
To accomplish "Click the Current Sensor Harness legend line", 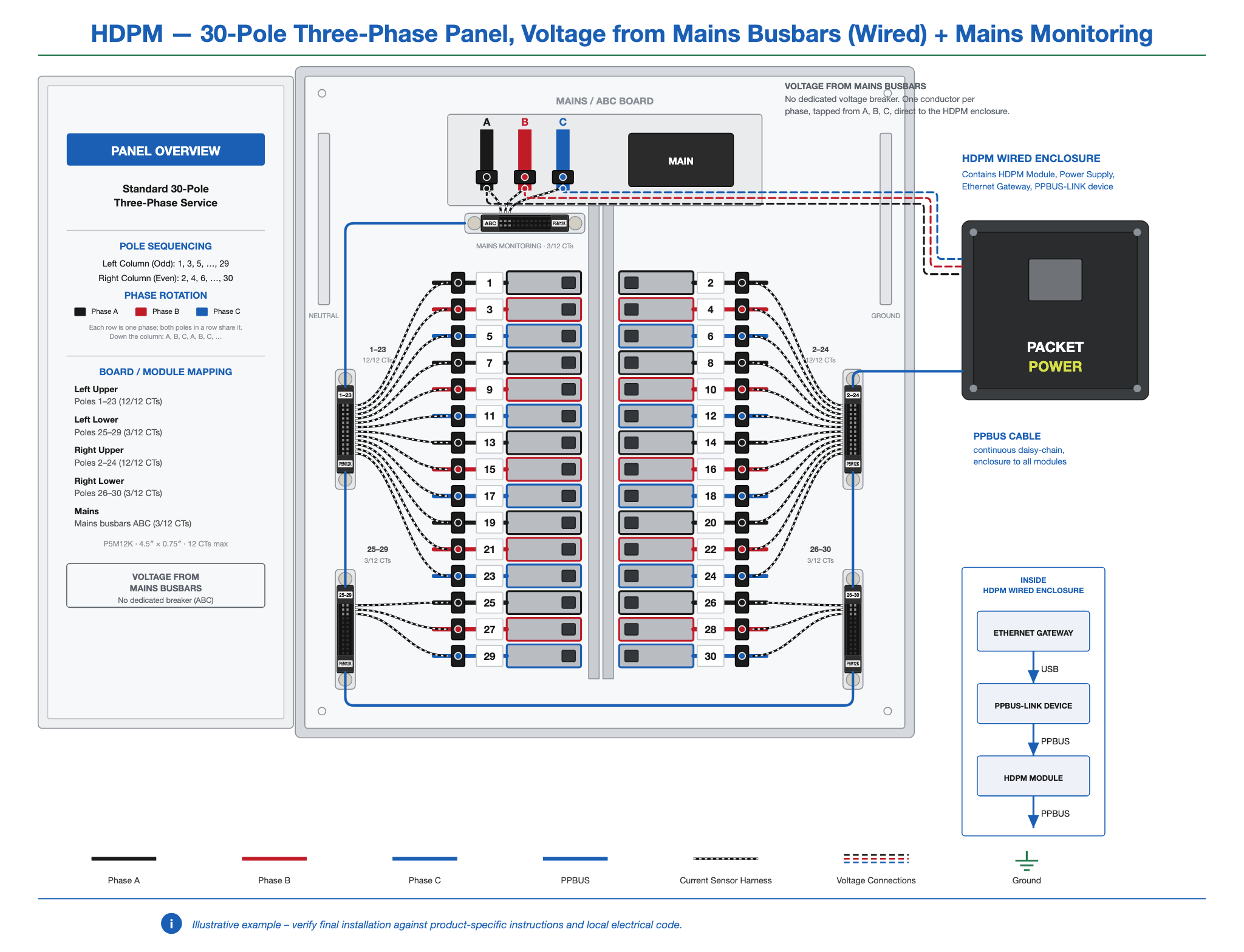I will (725, 858).
